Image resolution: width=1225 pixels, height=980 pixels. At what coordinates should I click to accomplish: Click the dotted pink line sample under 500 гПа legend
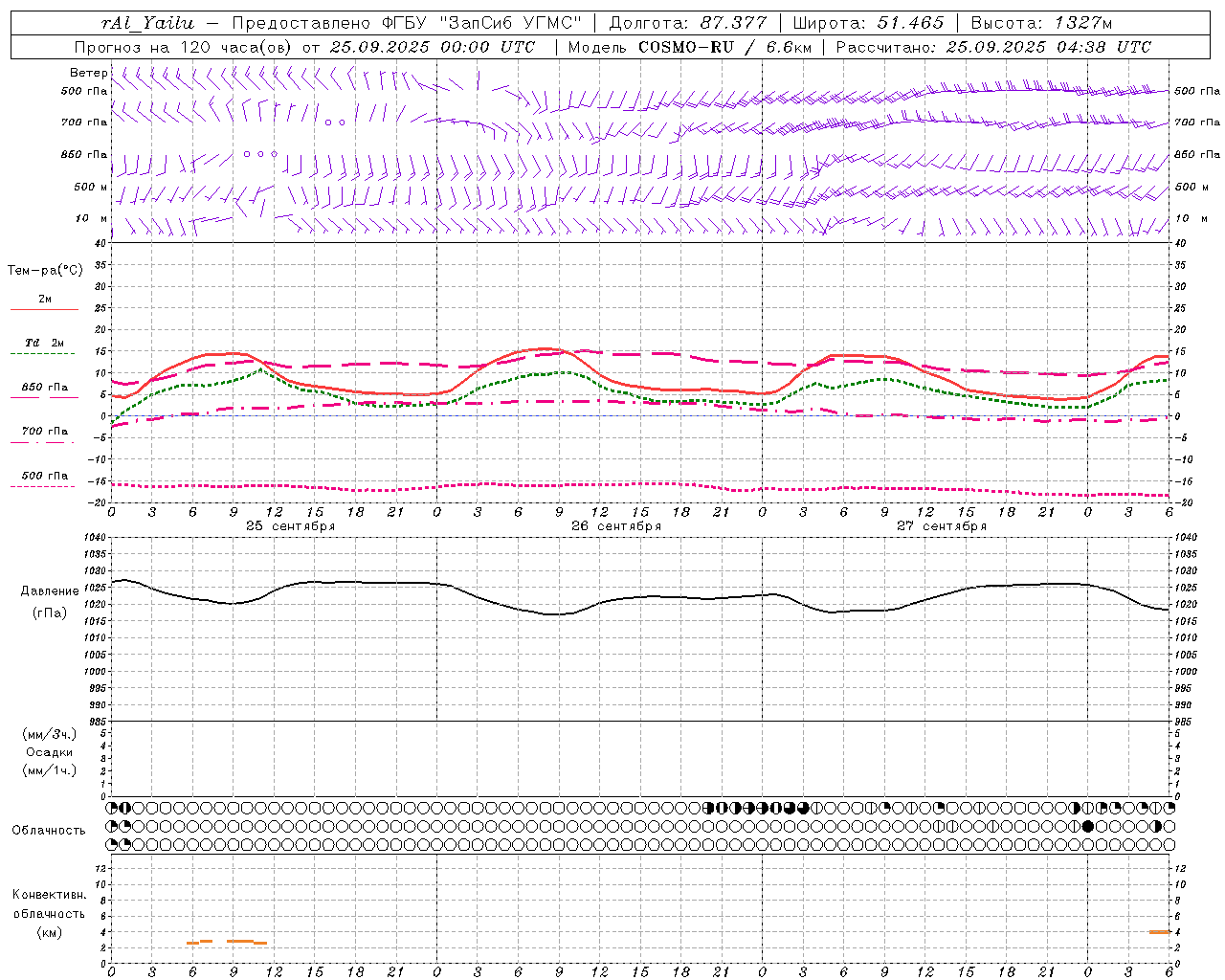point(42,487)
